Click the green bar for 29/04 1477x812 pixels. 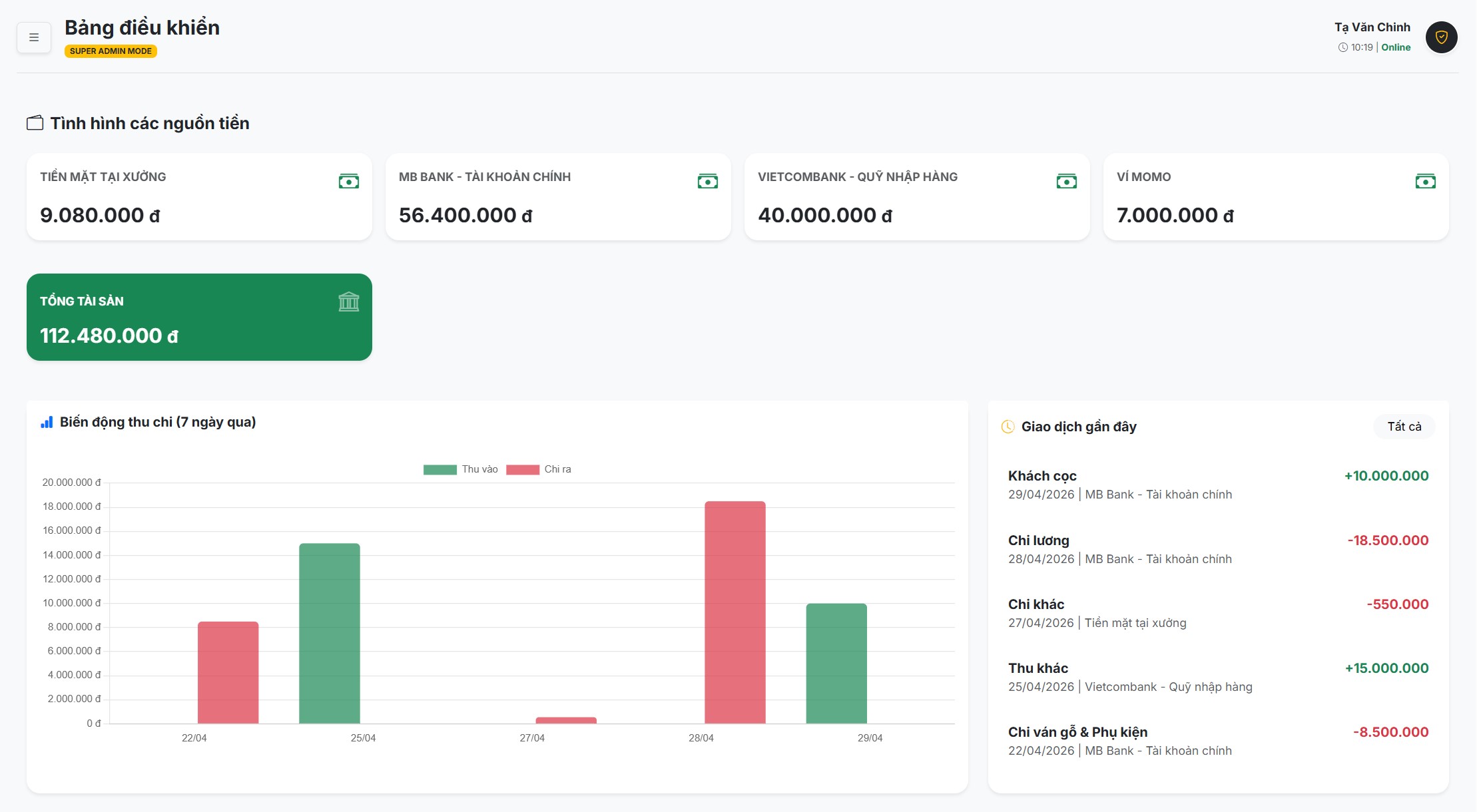(836, 664)
